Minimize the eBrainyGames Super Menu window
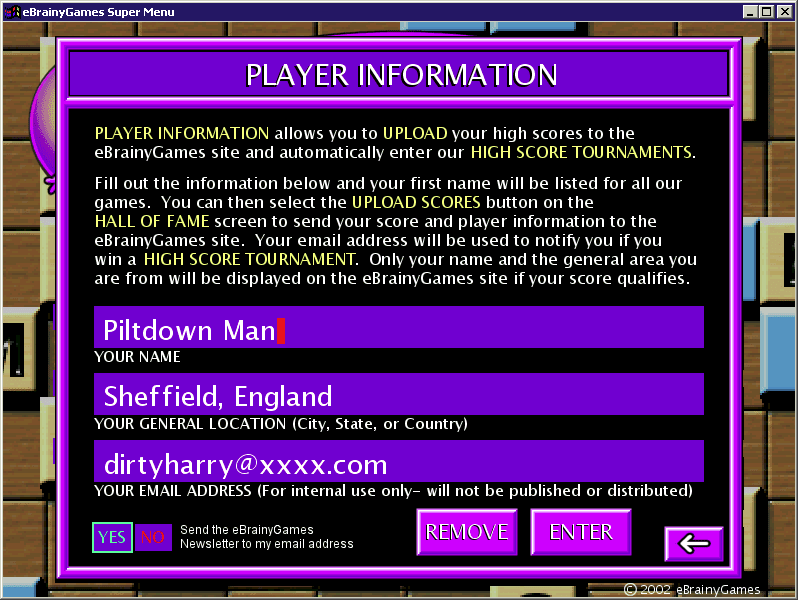798x600 pixels. (749, 11)
